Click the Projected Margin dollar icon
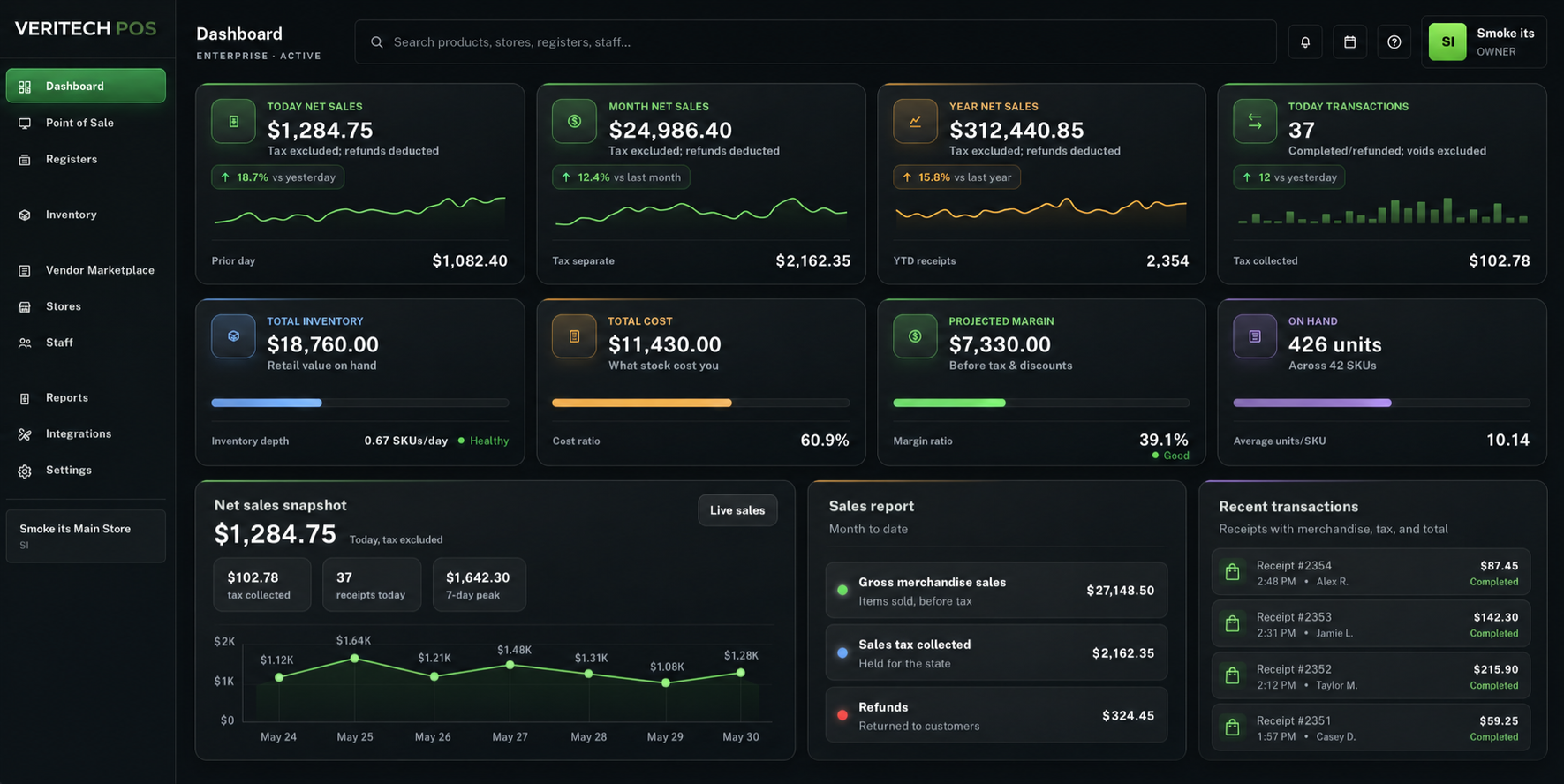 pyautogui.click(x=915, y=336)
